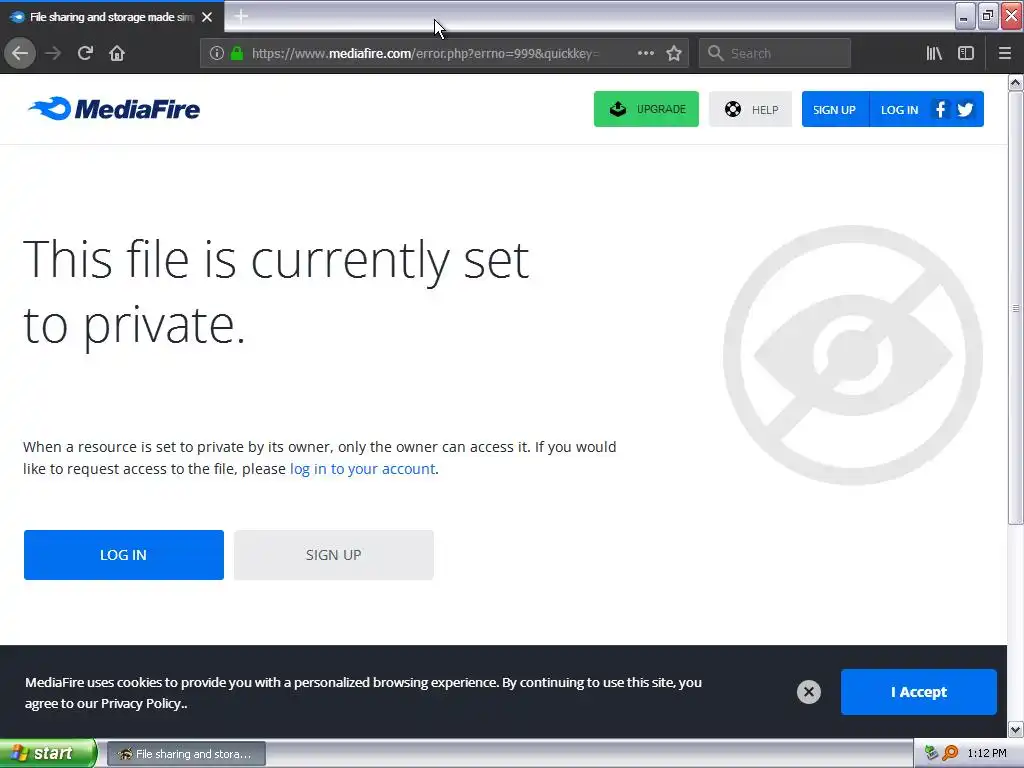Click the orange magnifier tray icon
The width and height of the screenshot is (1024, 768).
(x=950, y=753)
